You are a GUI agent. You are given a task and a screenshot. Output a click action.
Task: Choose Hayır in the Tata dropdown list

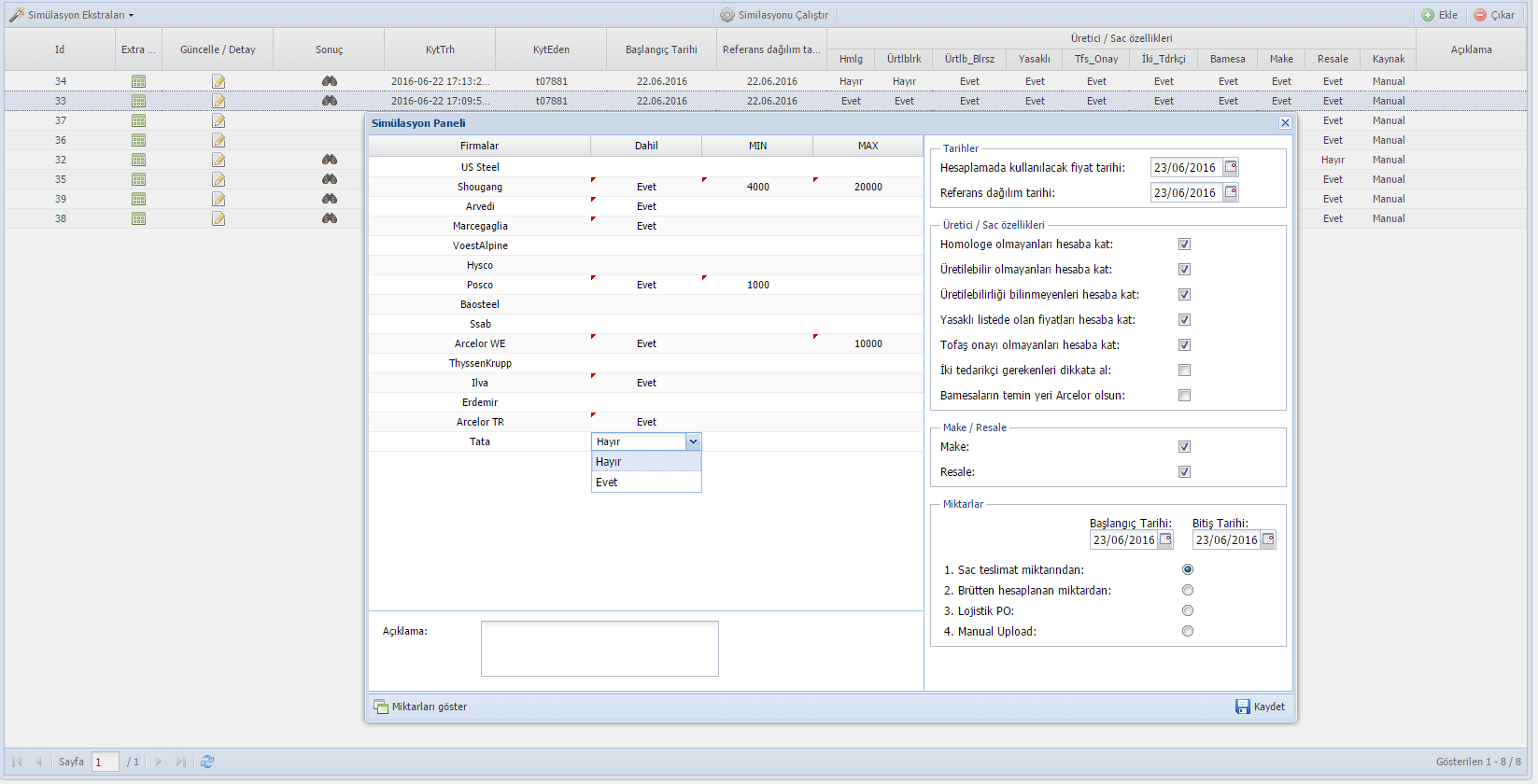point(646,462)
